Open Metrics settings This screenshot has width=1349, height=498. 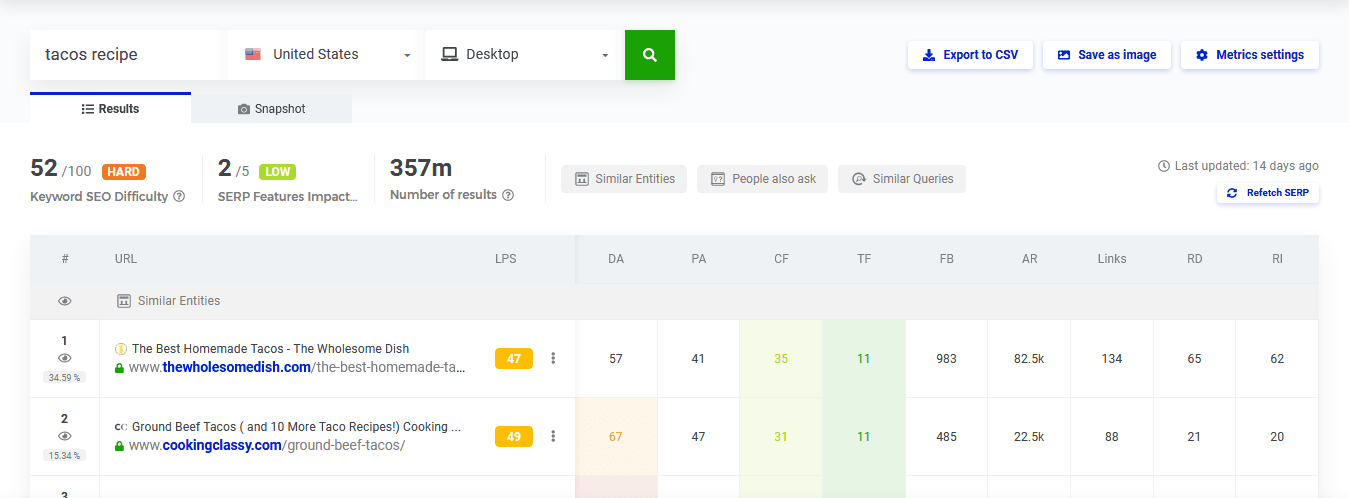pyautogui.click(x=1250, y=55)
